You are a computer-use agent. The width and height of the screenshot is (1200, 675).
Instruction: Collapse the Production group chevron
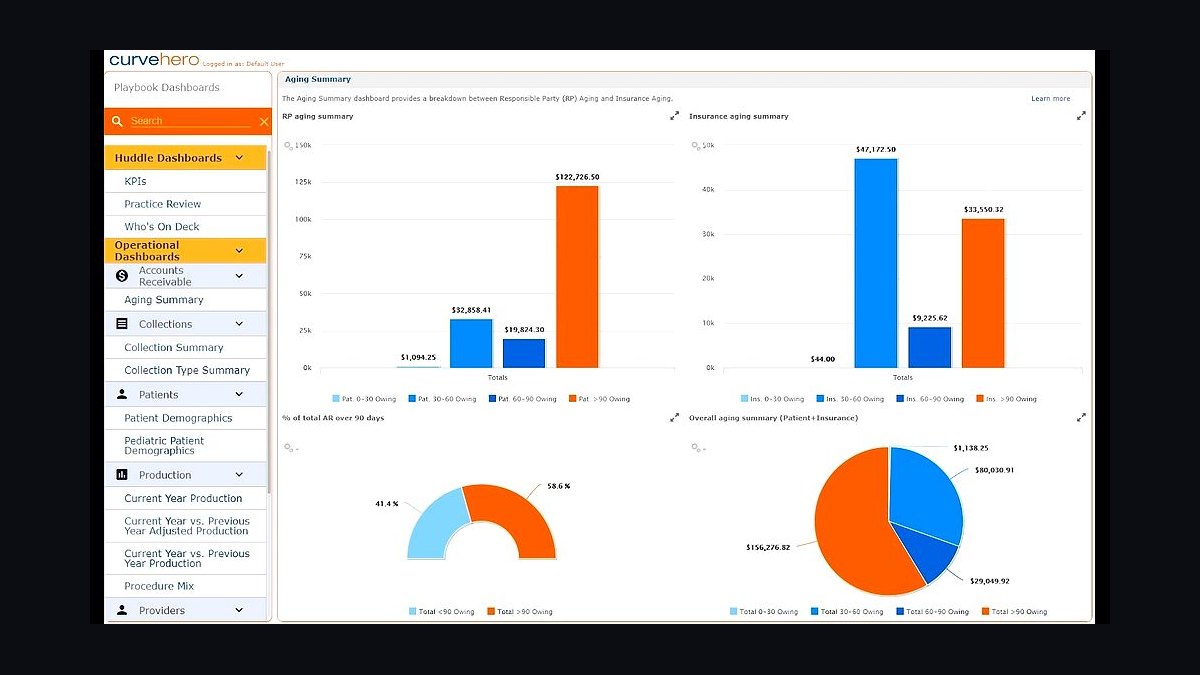(x=239, y=474)
